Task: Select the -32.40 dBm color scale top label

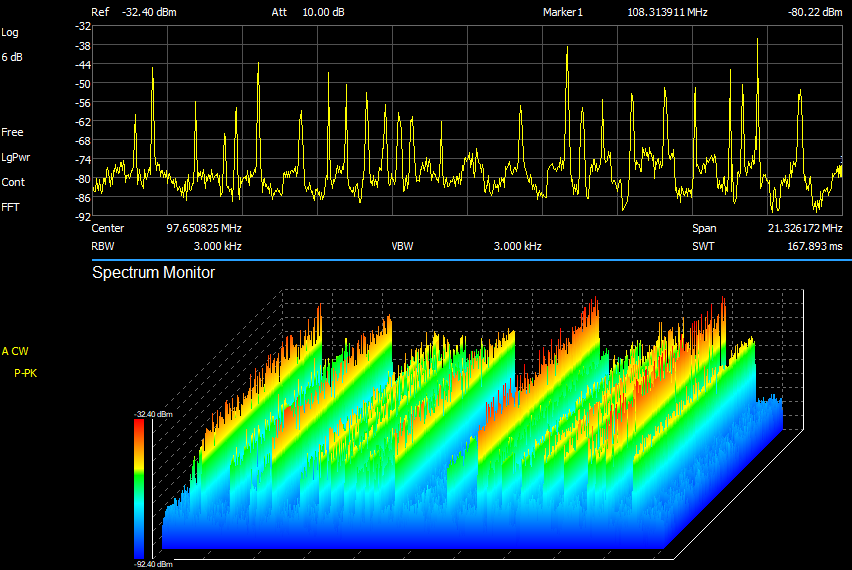Action: (153, 414)
